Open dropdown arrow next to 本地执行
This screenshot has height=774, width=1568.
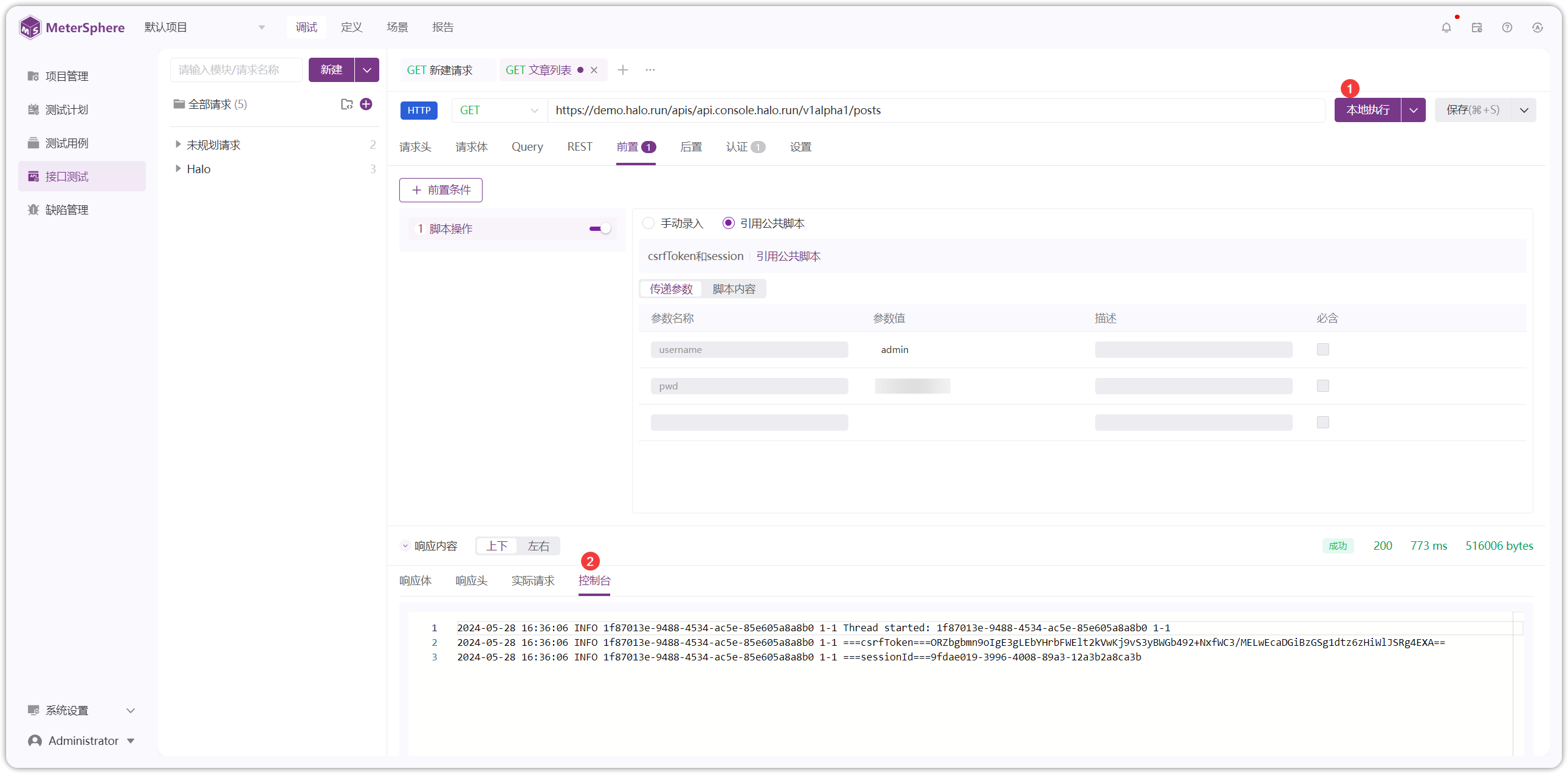(1414, 110)
